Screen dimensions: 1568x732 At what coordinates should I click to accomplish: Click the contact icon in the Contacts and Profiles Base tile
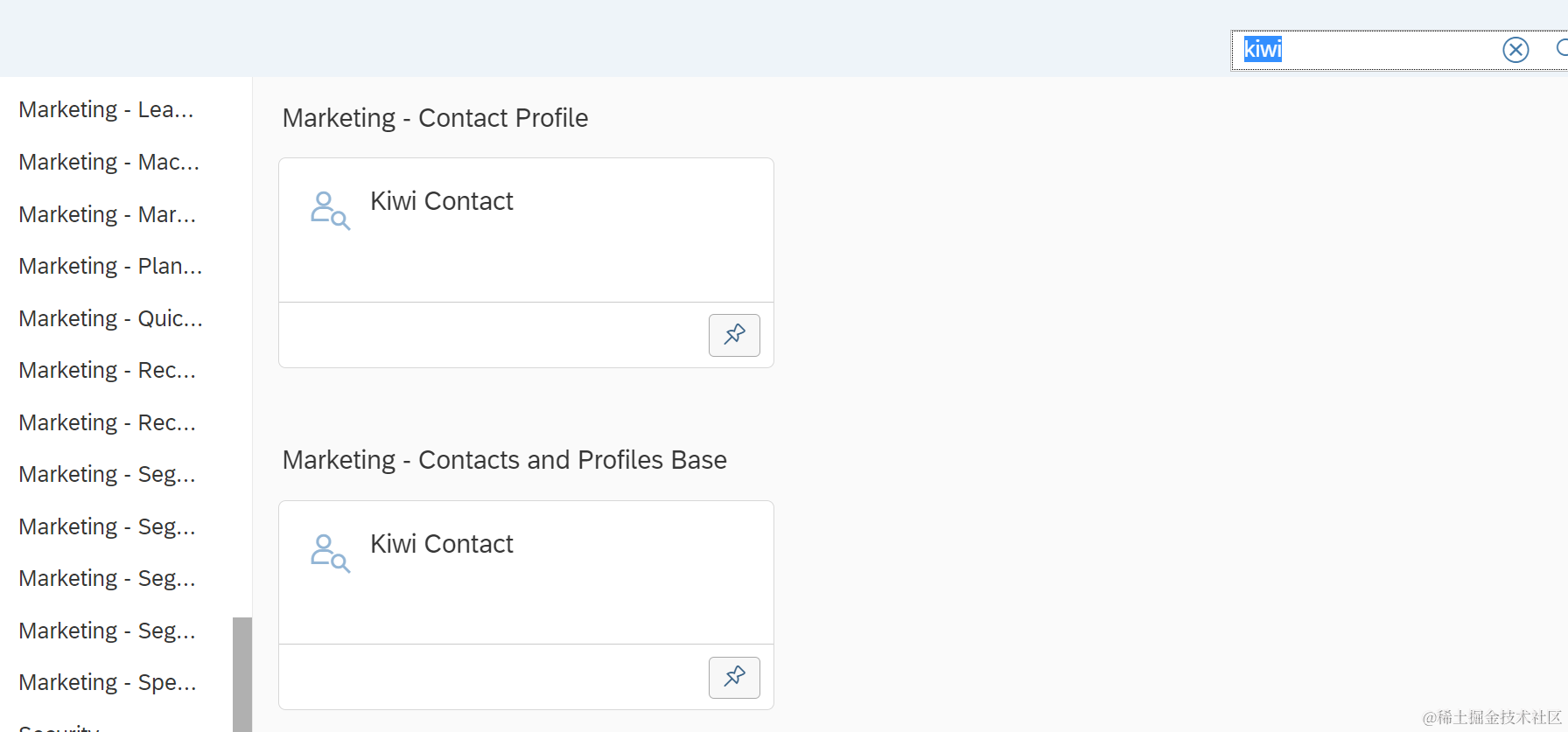330,554
